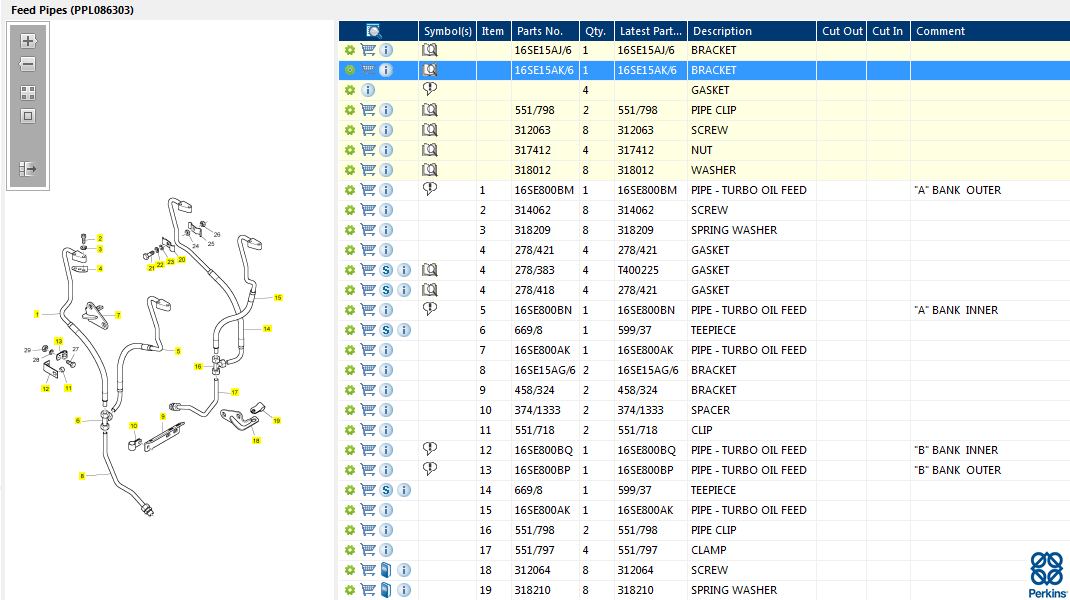
Task: Select callout 17 on the diagram
Action: click(x=234, y=392)
